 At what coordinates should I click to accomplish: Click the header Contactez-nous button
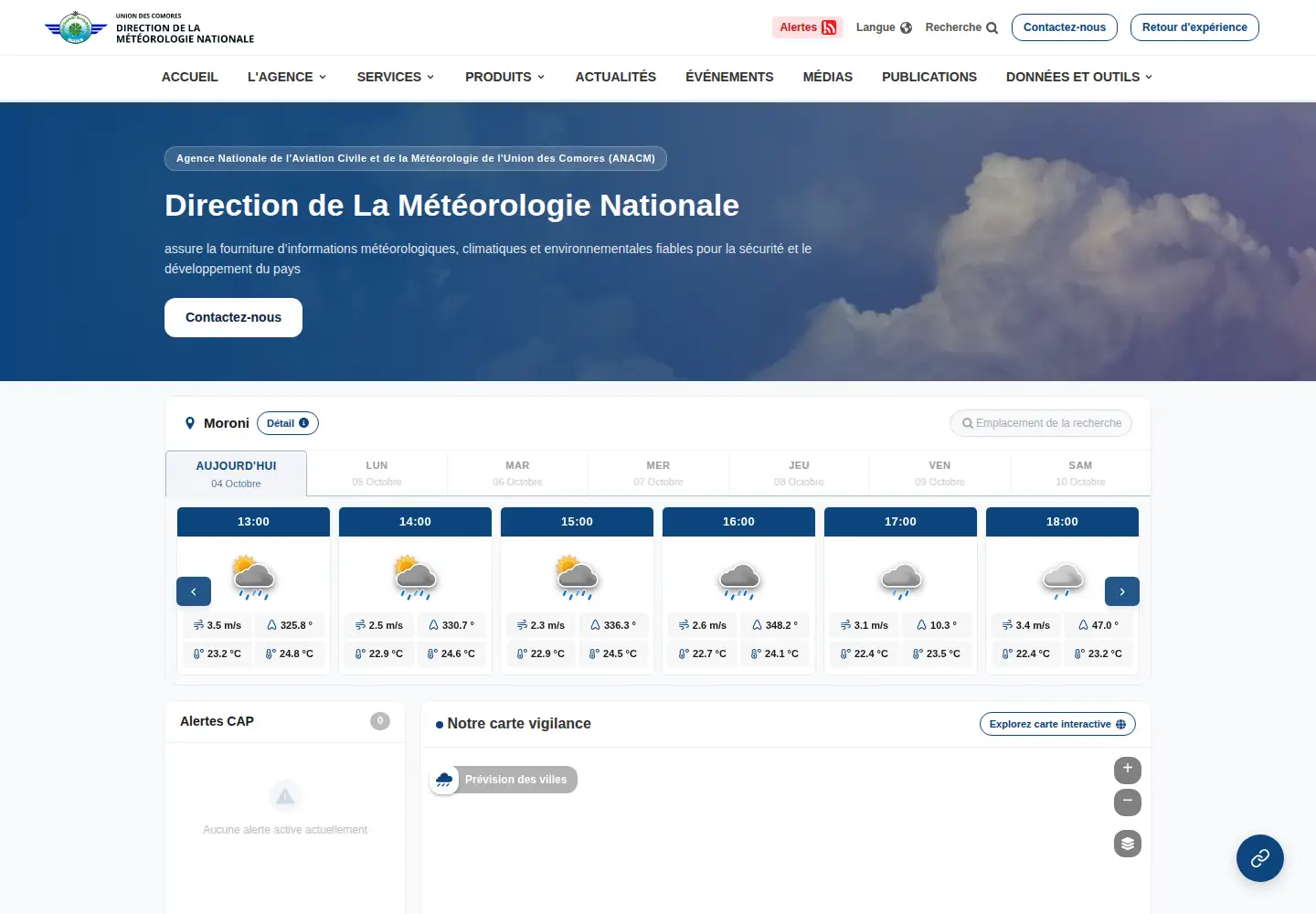point(1065,27)
